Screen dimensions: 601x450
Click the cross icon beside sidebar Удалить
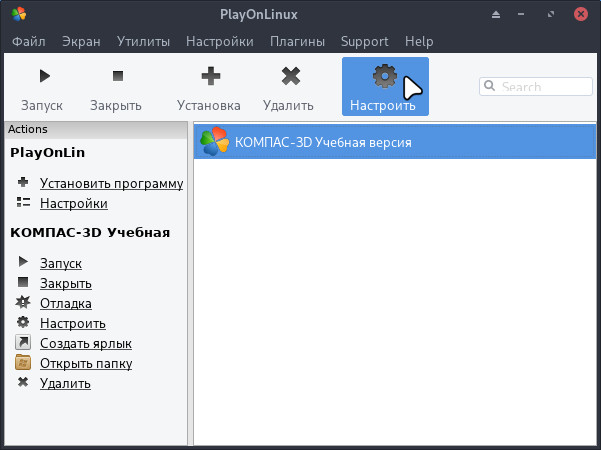[x=23, y=382]
